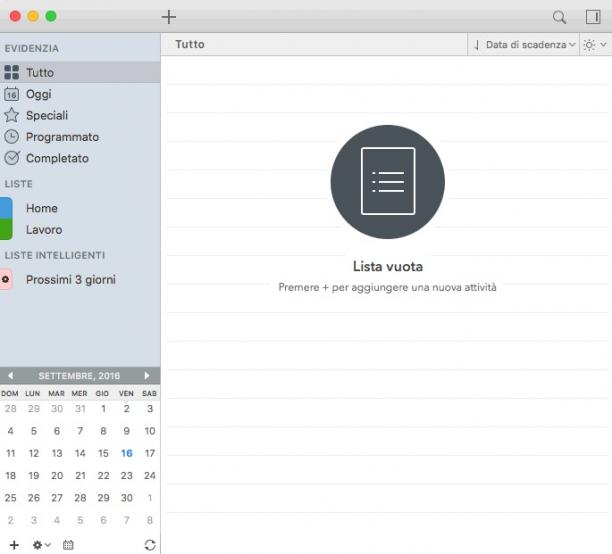Screen dimensions: 612x554
Task: Go to the next month arrow
Action: point(147,376)
